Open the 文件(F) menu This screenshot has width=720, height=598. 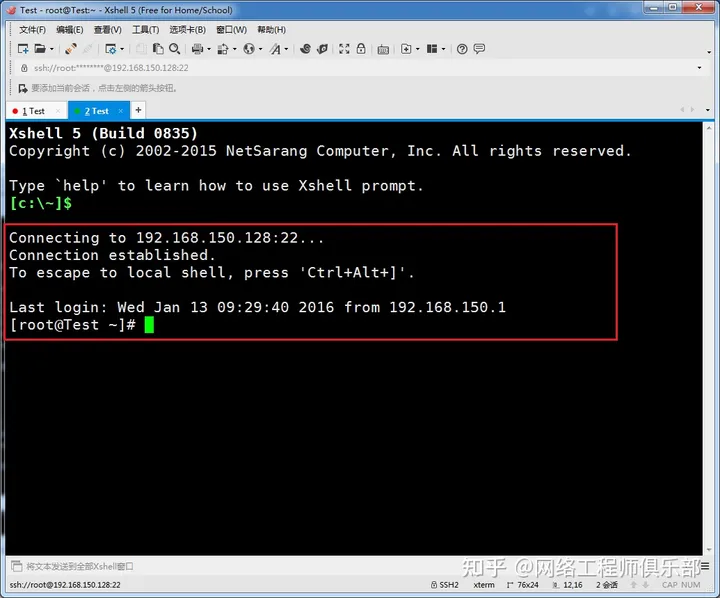click(x=32, y=30)
